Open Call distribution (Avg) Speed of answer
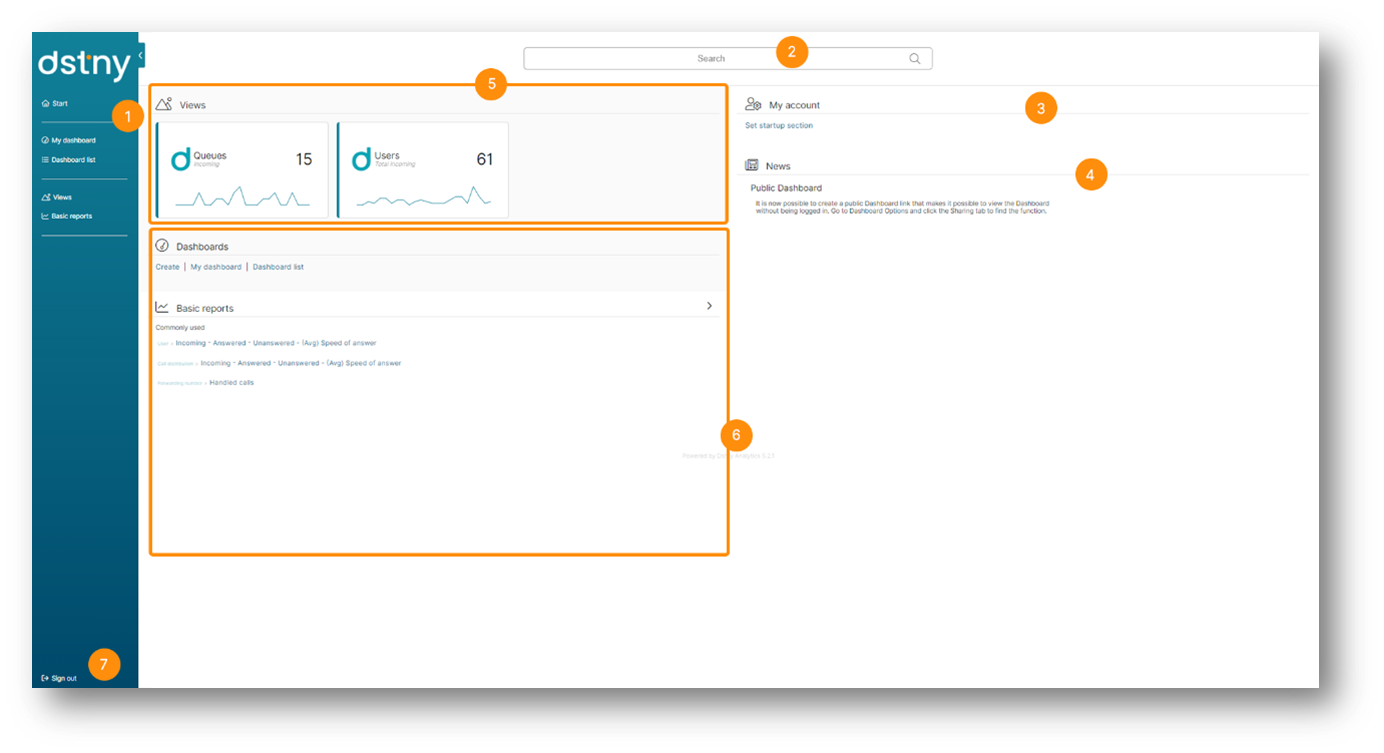The height and width of the screenshot is (753, 1384). tap(364, 363)
